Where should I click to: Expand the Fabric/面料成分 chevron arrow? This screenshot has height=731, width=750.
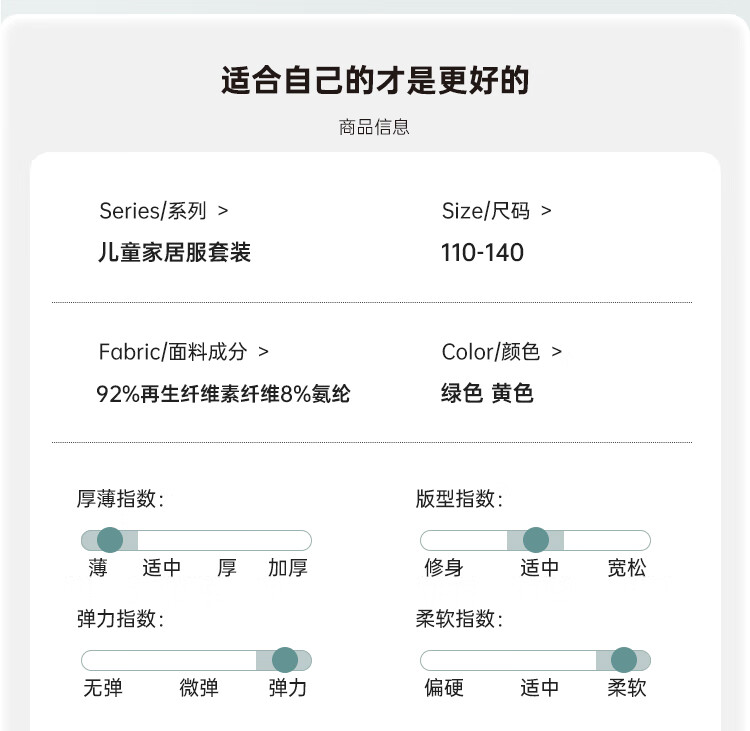click(x=263, y=352)
